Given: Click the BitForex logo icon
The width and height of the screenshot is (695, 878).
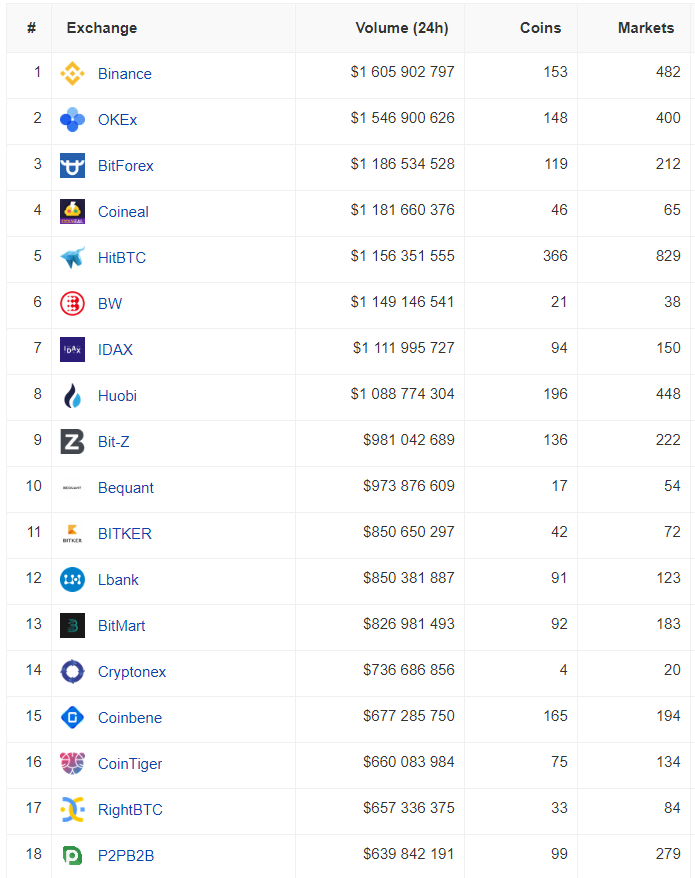Looking at the screenshot, I should point(72,166).
